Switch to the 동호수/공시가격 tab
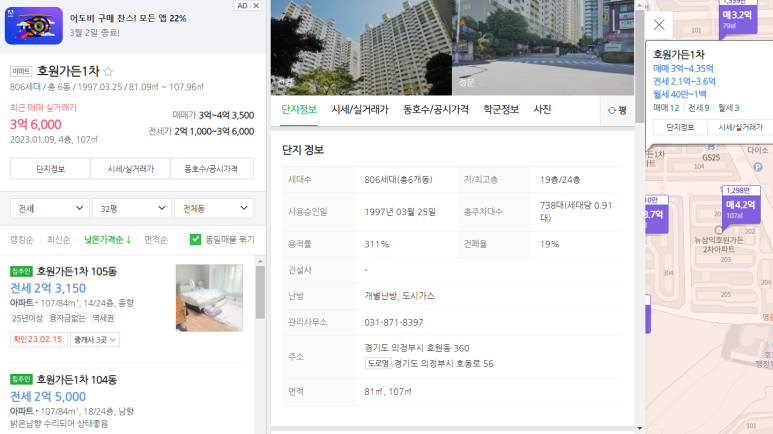Screen dimensions: 773x434 click(436, 109)
